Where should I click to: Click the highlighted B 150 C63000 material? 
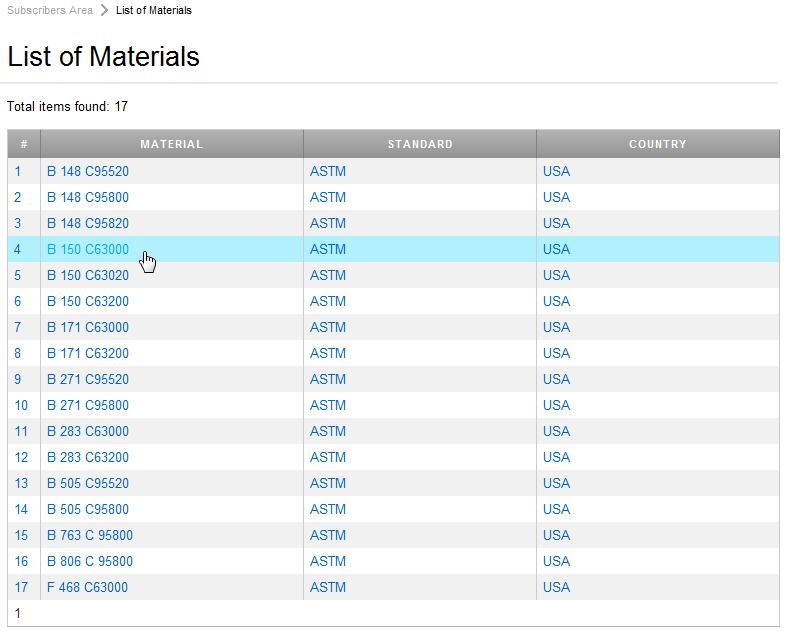click(x=88, y=249)
